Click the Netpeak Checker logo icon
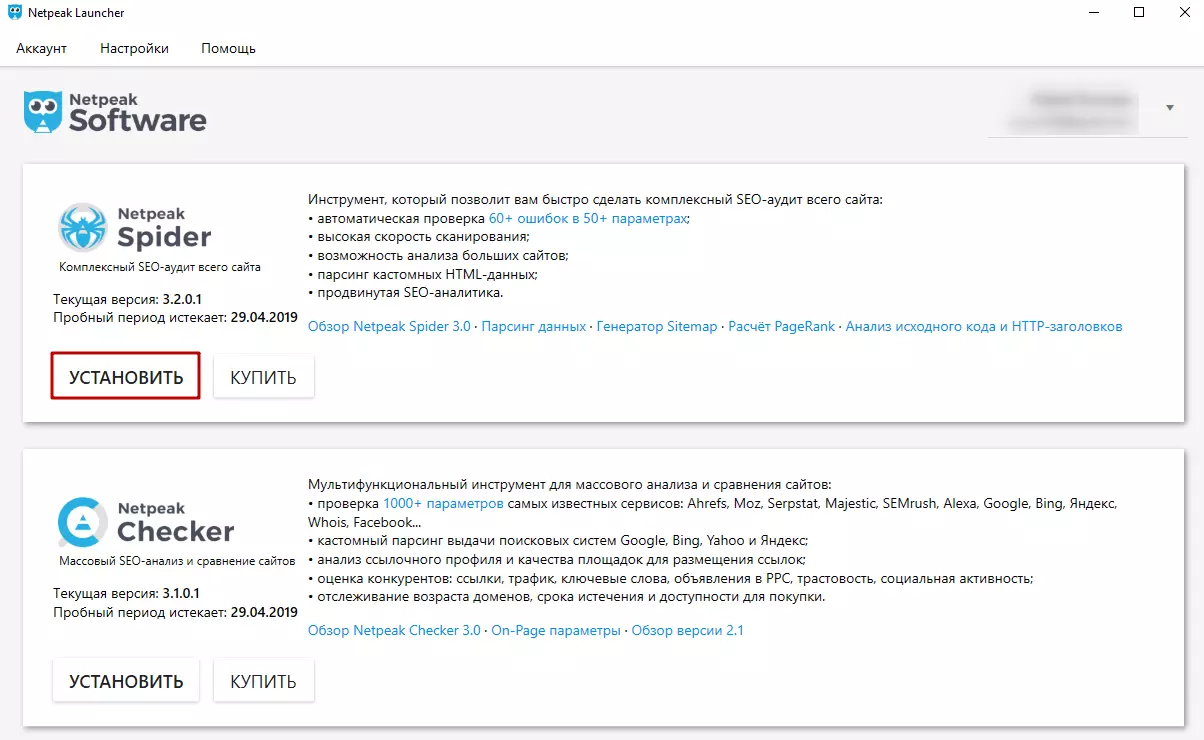Viewport: 1204px width, 740px height. point(82,523)
